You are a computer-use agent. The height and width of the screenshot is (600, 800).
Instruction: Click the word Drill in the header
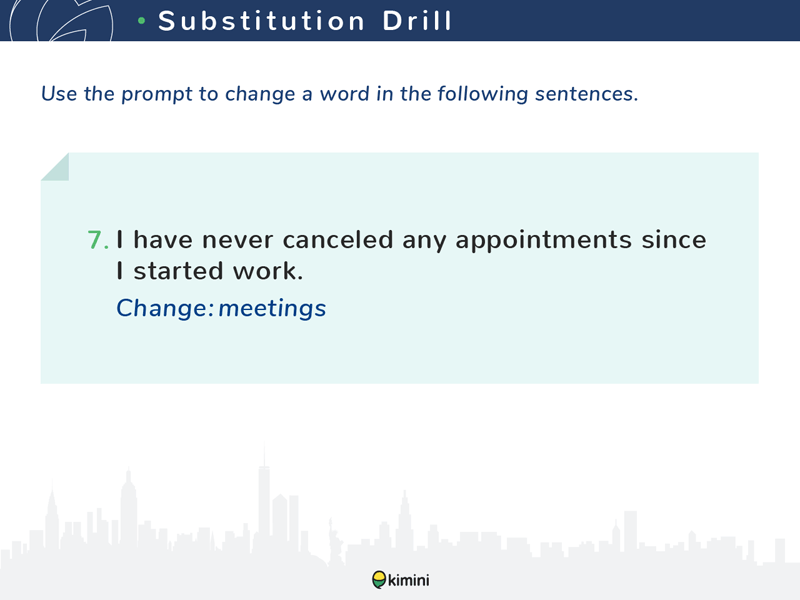[x=417, y=21]
